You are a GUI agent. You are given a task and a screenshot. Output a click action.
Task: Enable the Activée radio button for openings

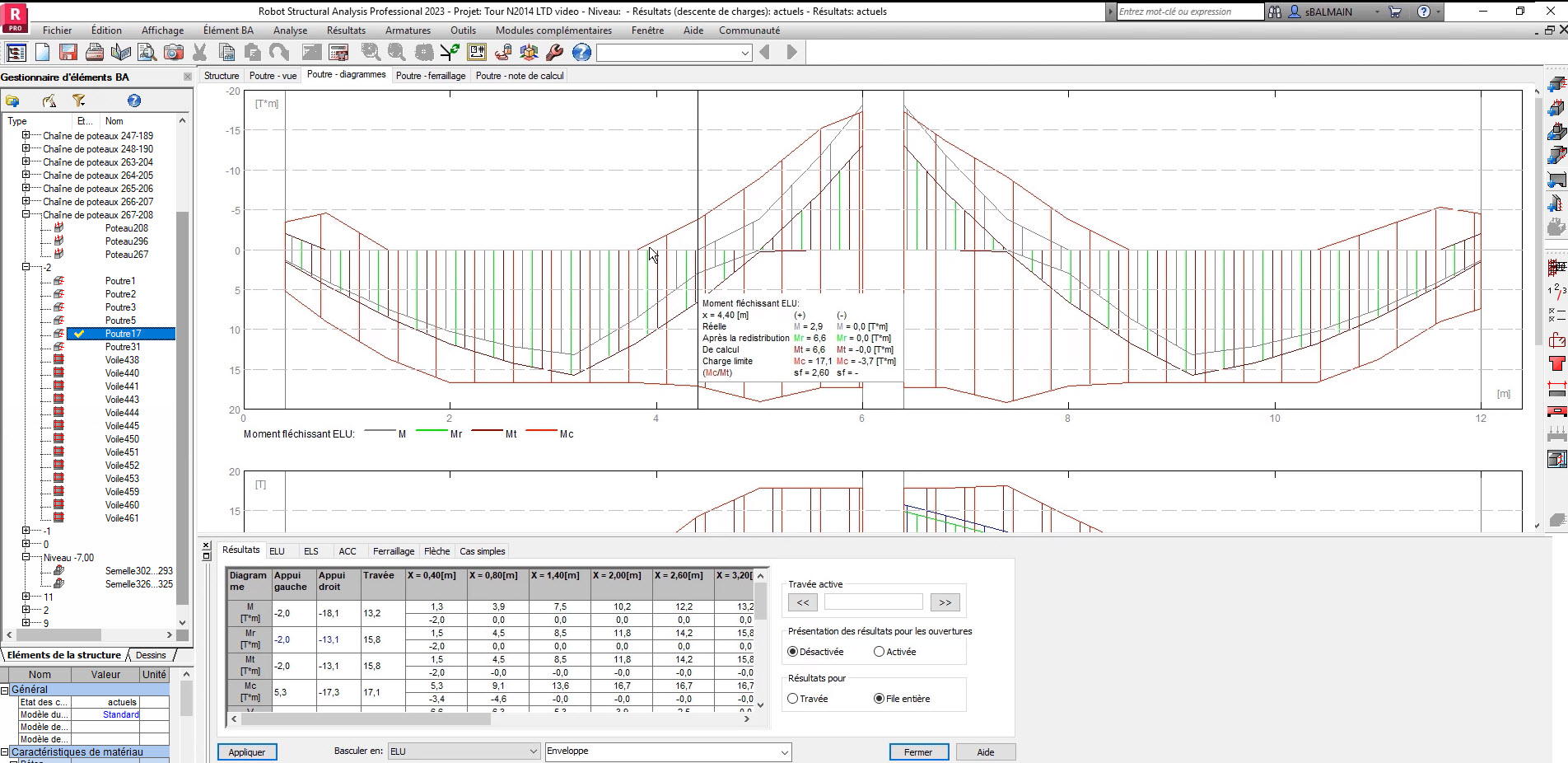(878, 652)
